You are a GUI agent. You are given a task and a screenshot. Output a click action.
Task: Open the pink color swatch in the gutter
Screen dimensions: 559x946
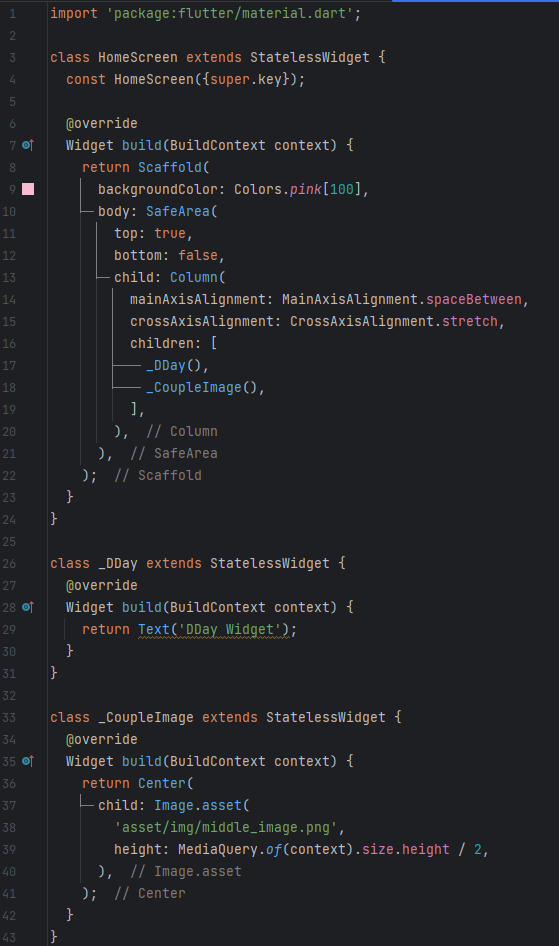click(28, 189)
